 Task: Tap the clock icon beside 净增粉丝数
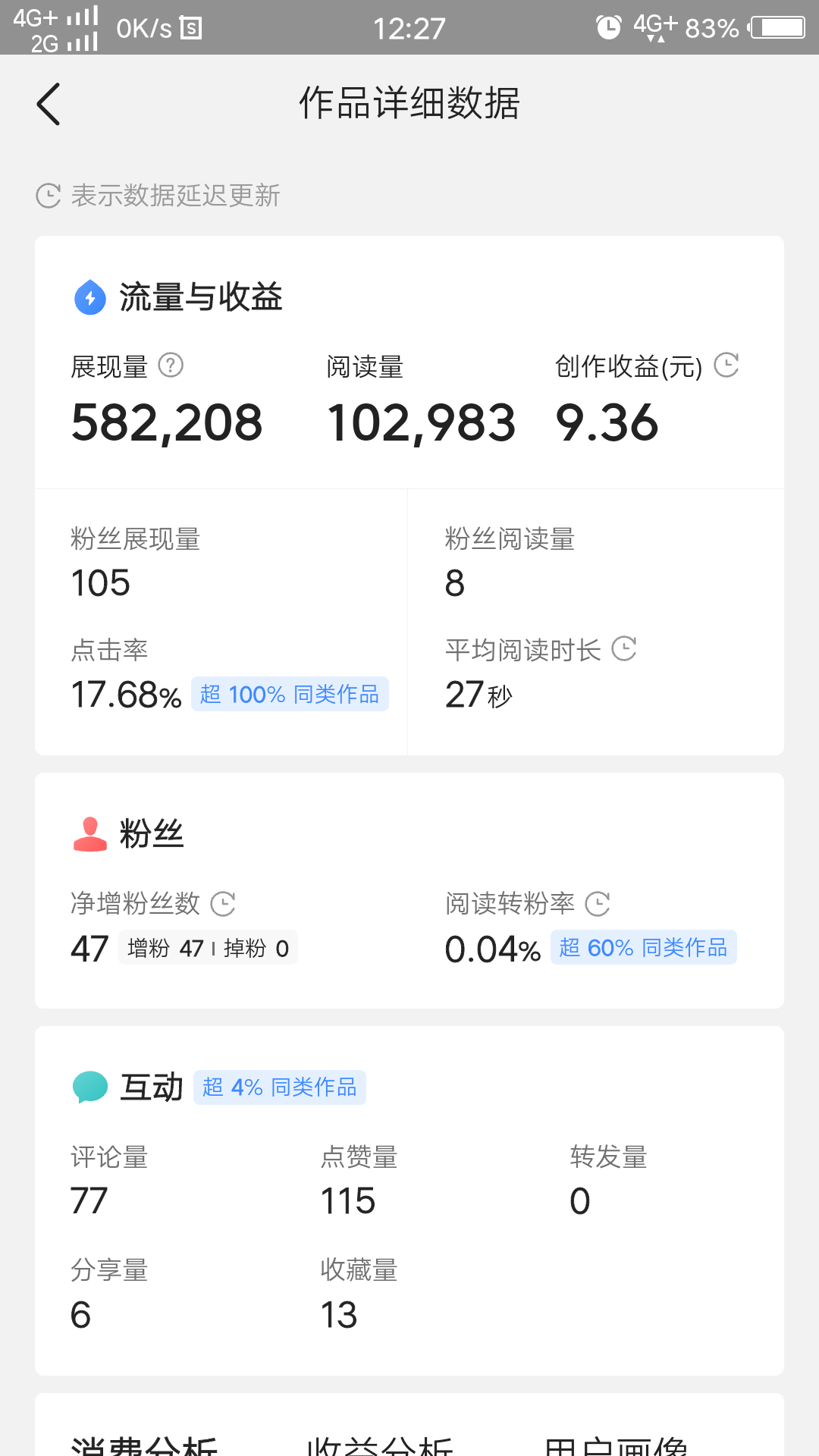coord(223,903)
